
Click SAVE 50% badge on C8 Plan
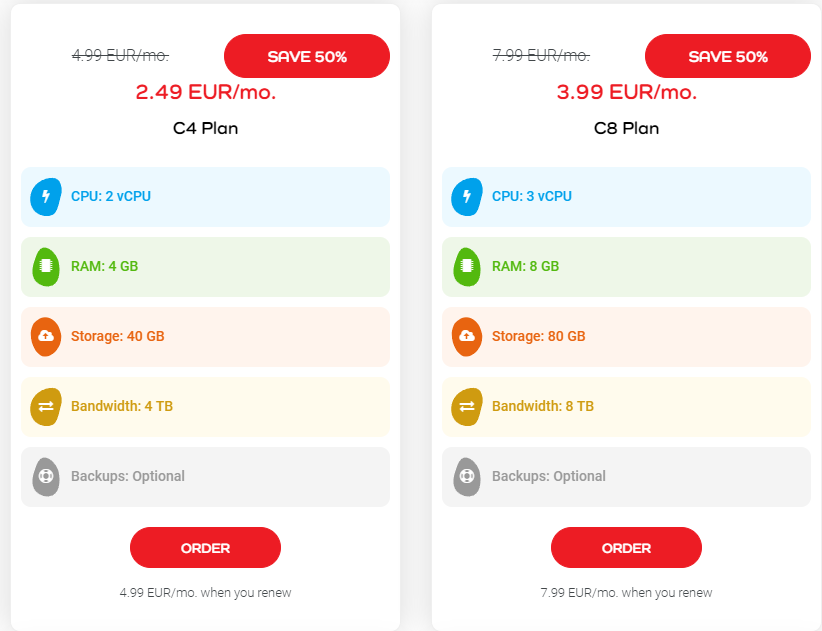pos(727,57)
